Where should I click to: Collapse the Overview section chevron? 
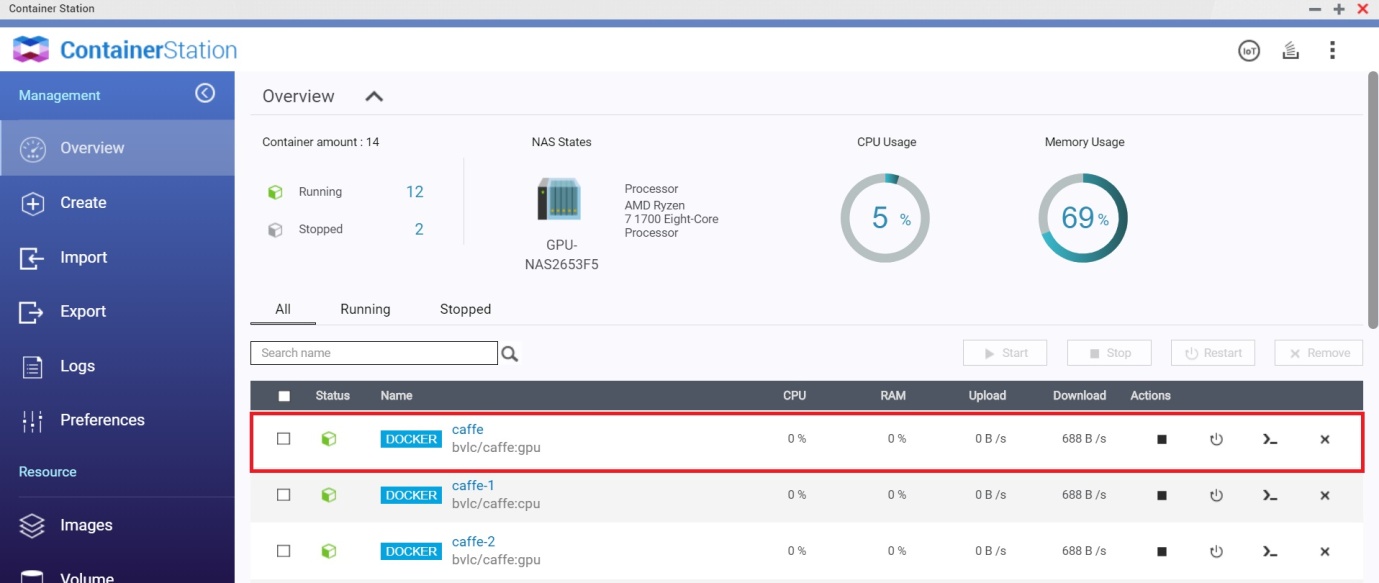click(374, 97)
